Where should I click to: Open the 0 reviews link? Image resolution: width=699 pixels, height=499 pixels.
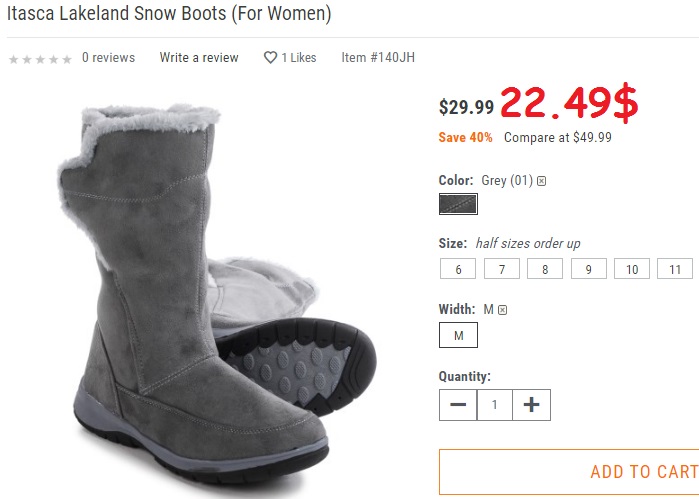(x=108, y=58)
